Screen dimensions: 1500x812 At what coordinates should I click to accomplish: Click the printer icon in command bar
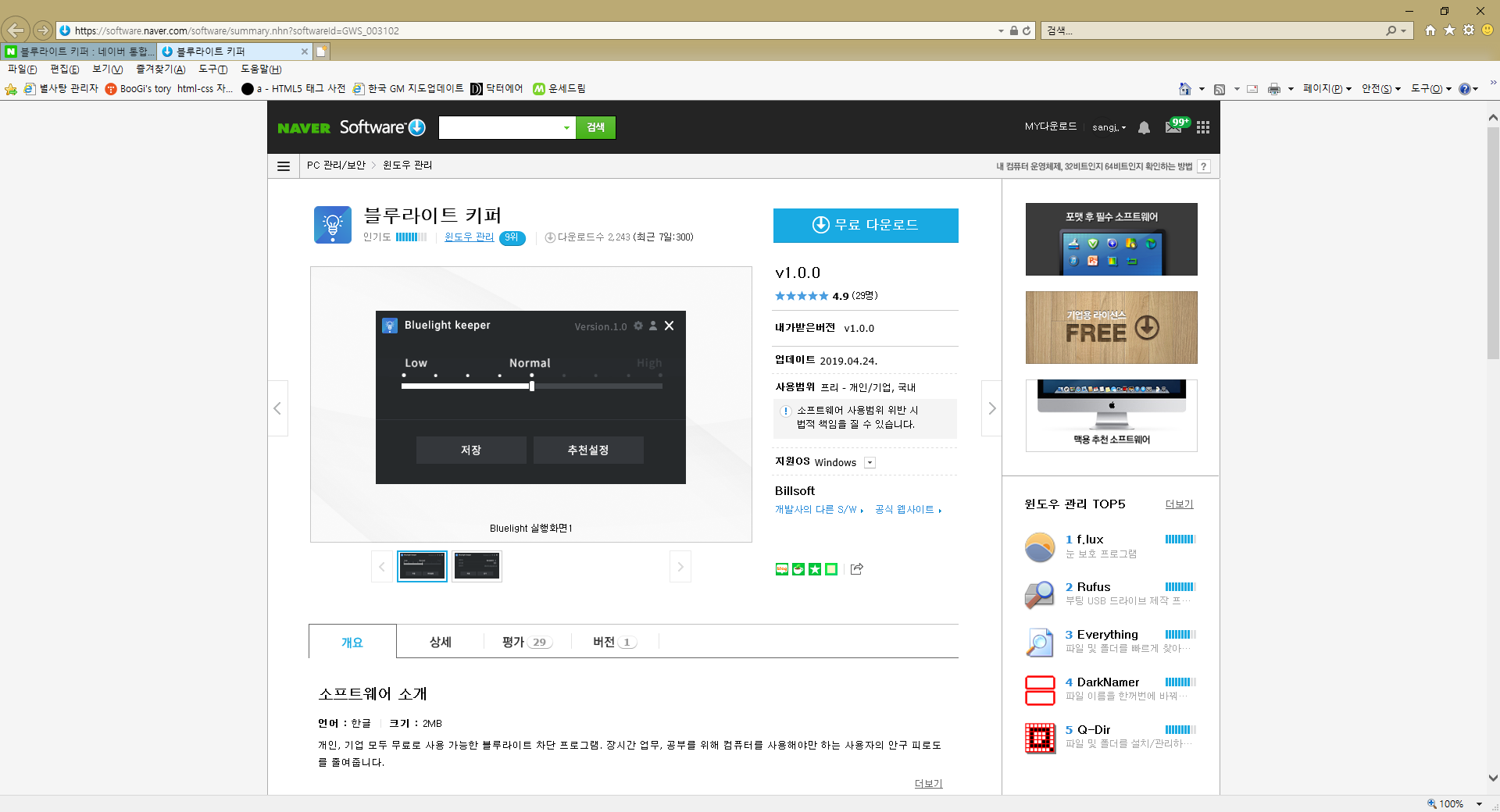1274,89
